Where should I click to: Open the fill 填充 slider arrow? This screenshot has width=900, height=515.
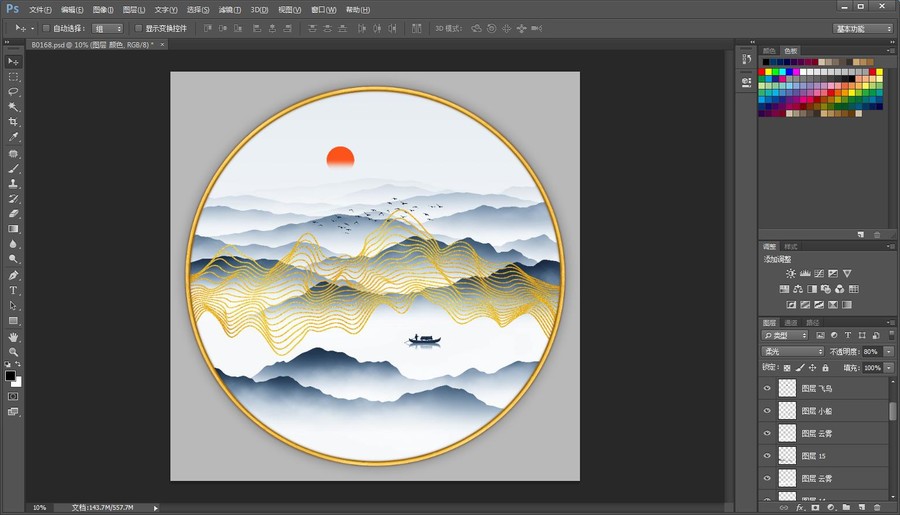click(889, 368)
